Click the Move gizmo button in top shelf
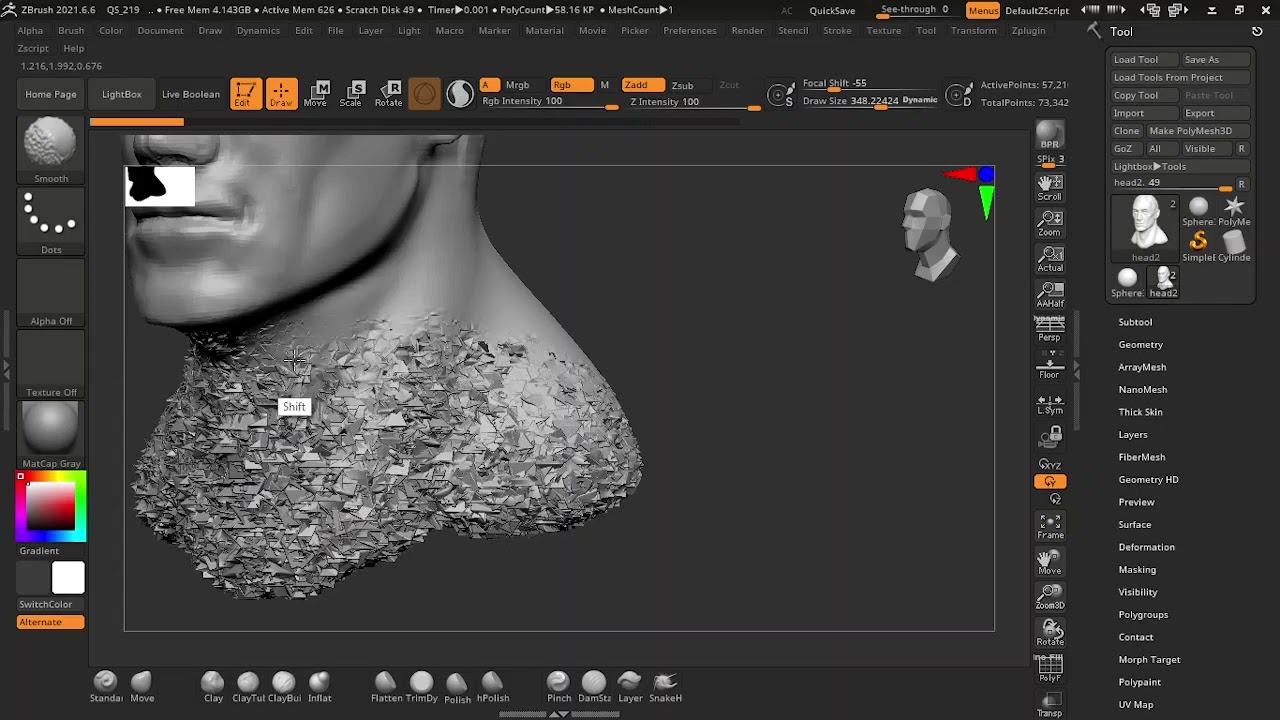 point(315,93)
